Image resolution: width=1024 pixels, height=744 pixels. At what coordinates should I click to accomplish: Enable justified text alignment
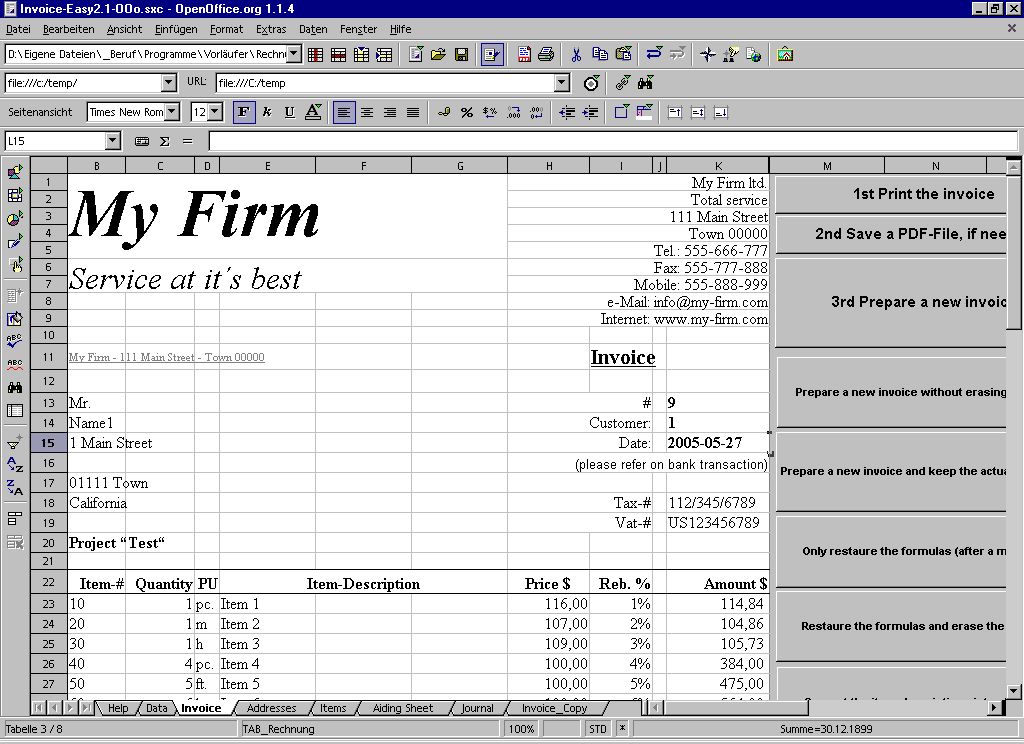pyautogui.click(x=413, y=112)
